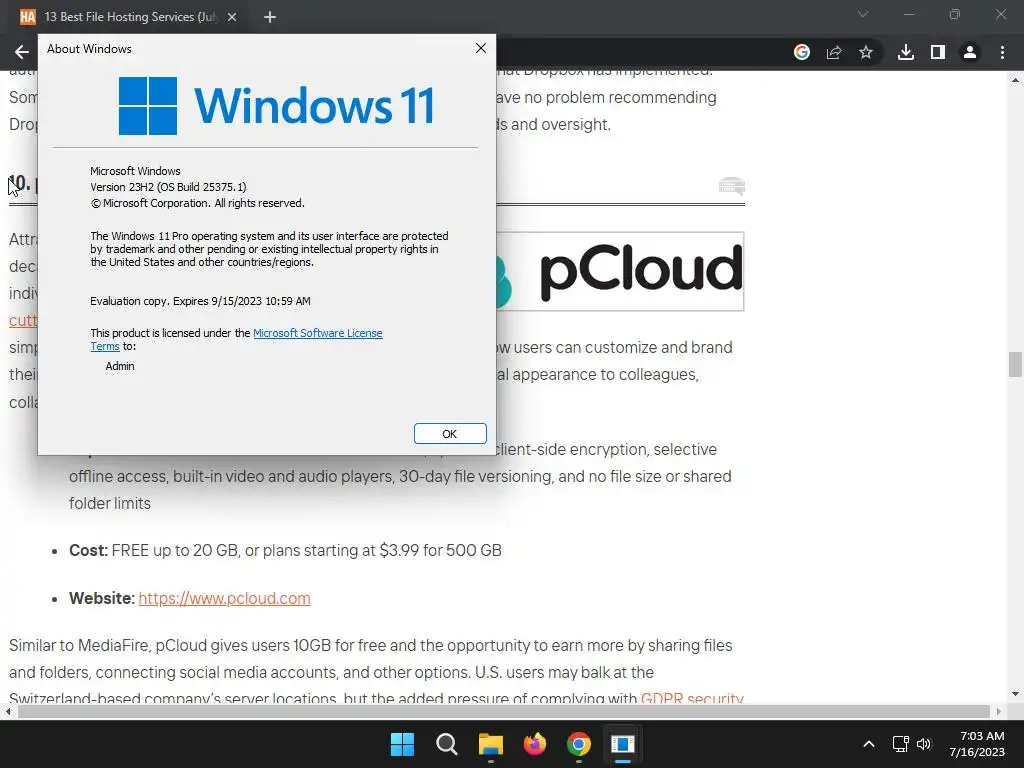Open browser downloads icon

tap(906, 52)
